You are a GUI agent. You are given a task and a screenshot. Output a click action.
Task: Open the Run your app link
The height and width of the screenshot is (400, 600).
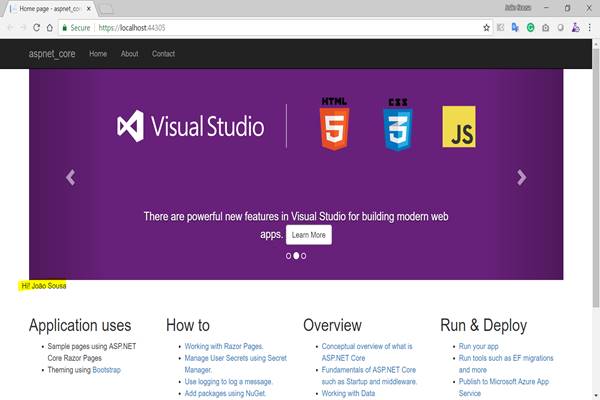coord(480,346)
